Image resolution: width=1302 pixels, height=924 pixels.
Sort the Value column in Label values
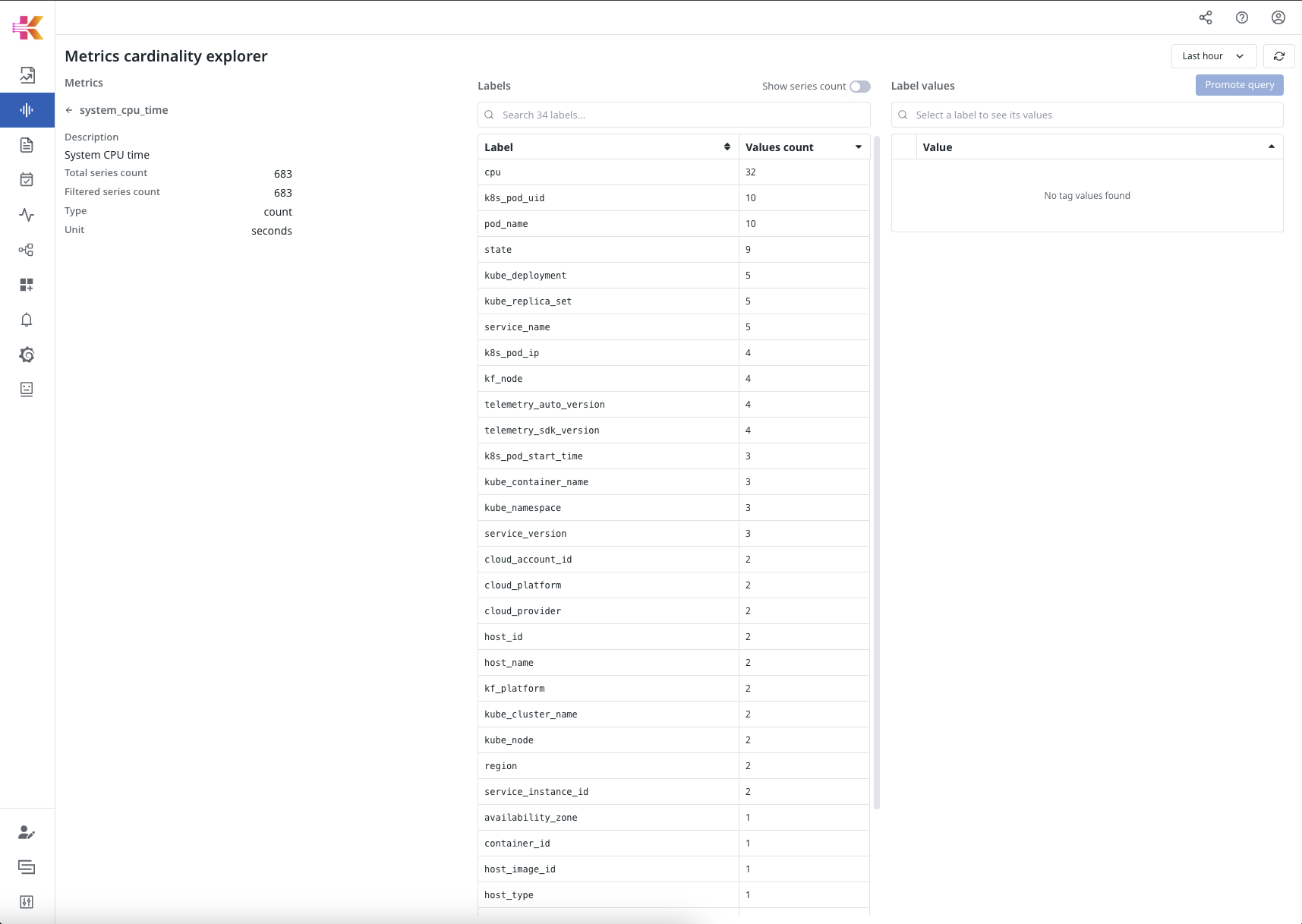(1271, 147)
